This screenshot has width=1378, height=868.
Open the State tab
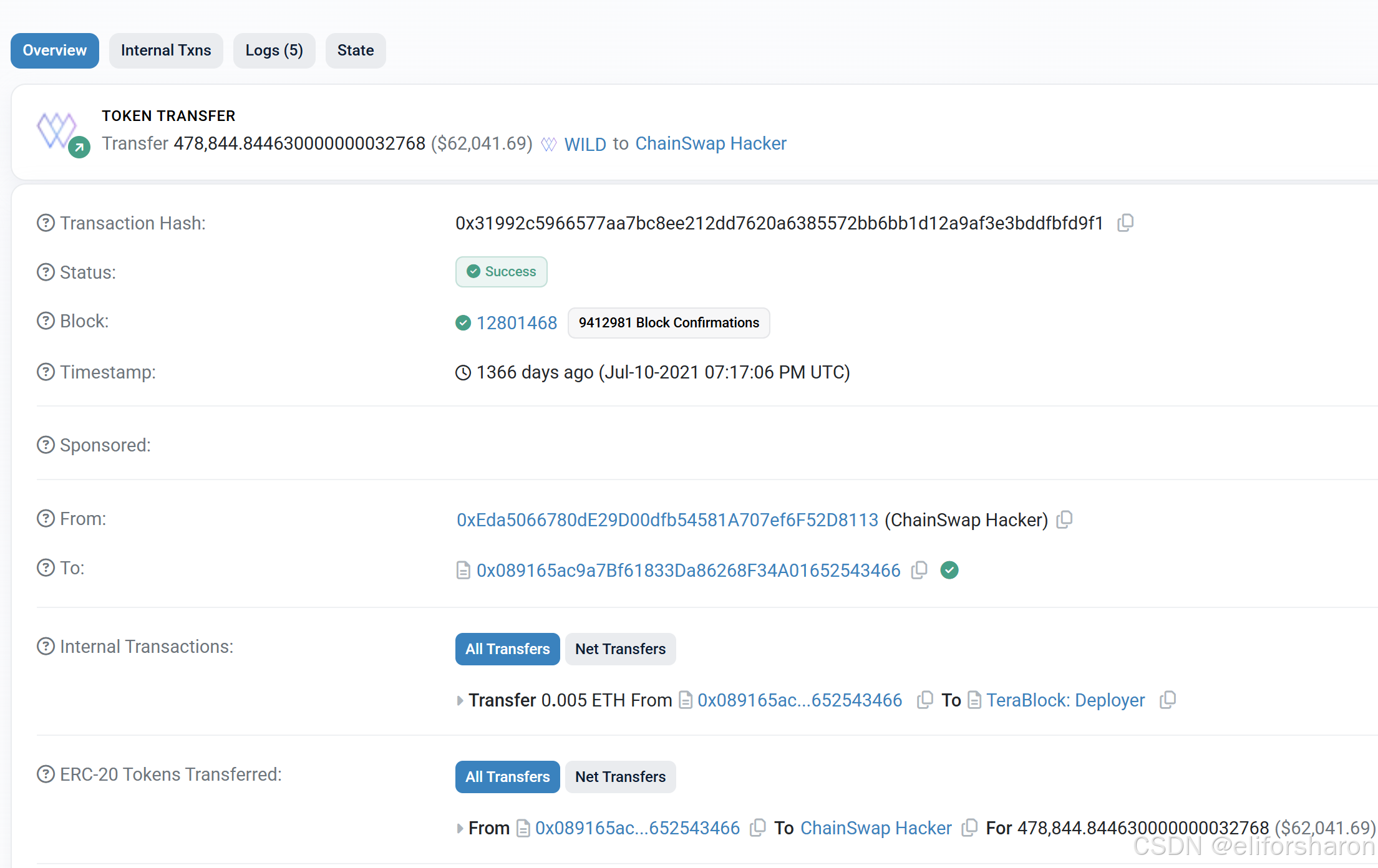(x=356, y=51)
